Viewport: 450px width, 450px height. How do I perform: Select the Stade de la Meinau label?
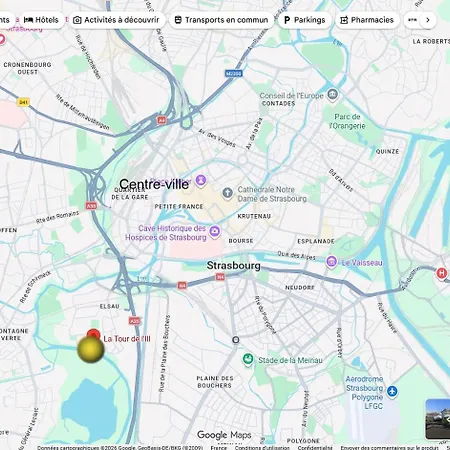point(290,360)
